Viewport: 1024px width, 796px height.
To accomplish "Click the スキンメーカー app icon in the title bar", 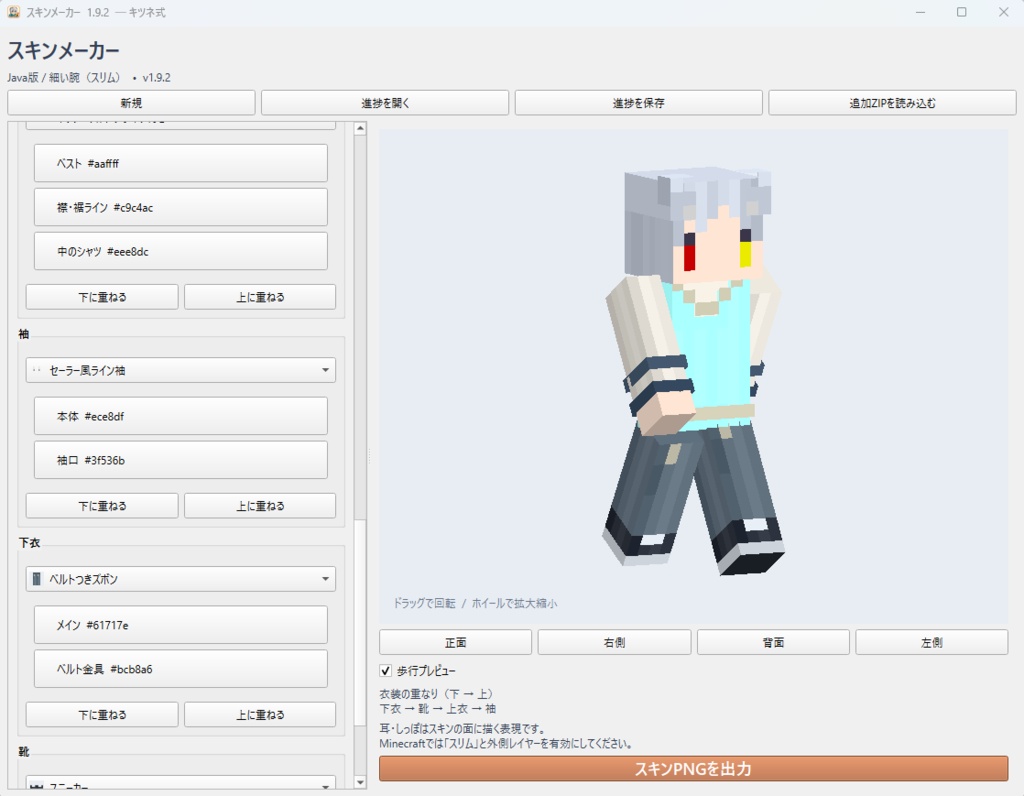I will click(x=13, y=12).
